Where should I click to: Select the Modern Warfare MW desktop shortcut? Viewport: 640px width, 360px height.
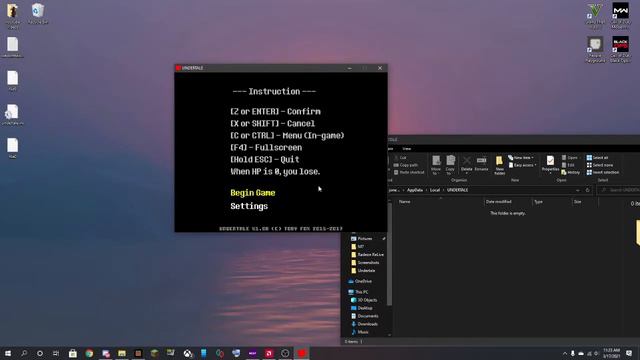point(620,16)
